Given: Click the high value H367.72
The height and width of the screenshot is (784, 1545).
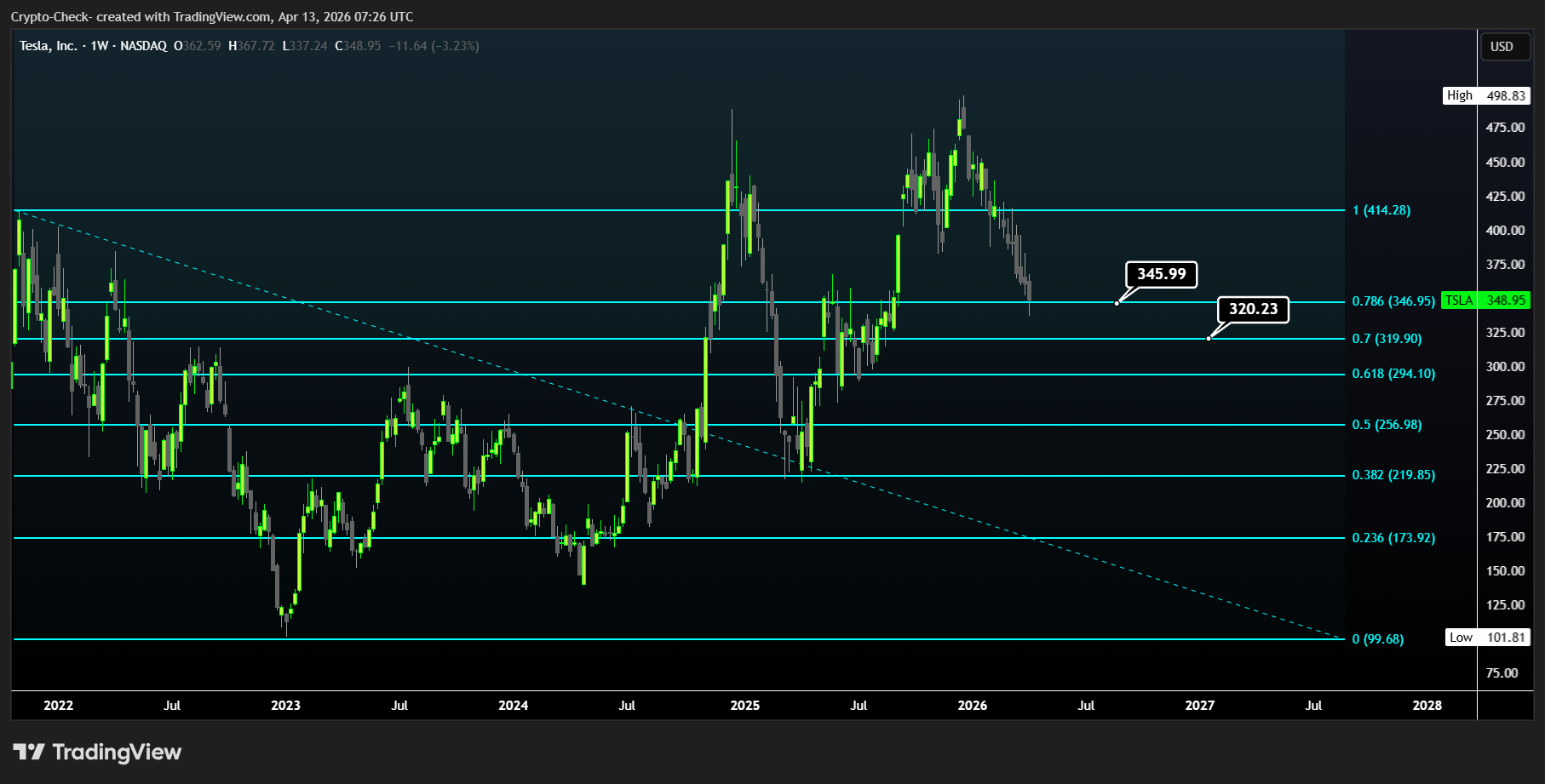Looking at the screenshot, I should coord(252,46).
